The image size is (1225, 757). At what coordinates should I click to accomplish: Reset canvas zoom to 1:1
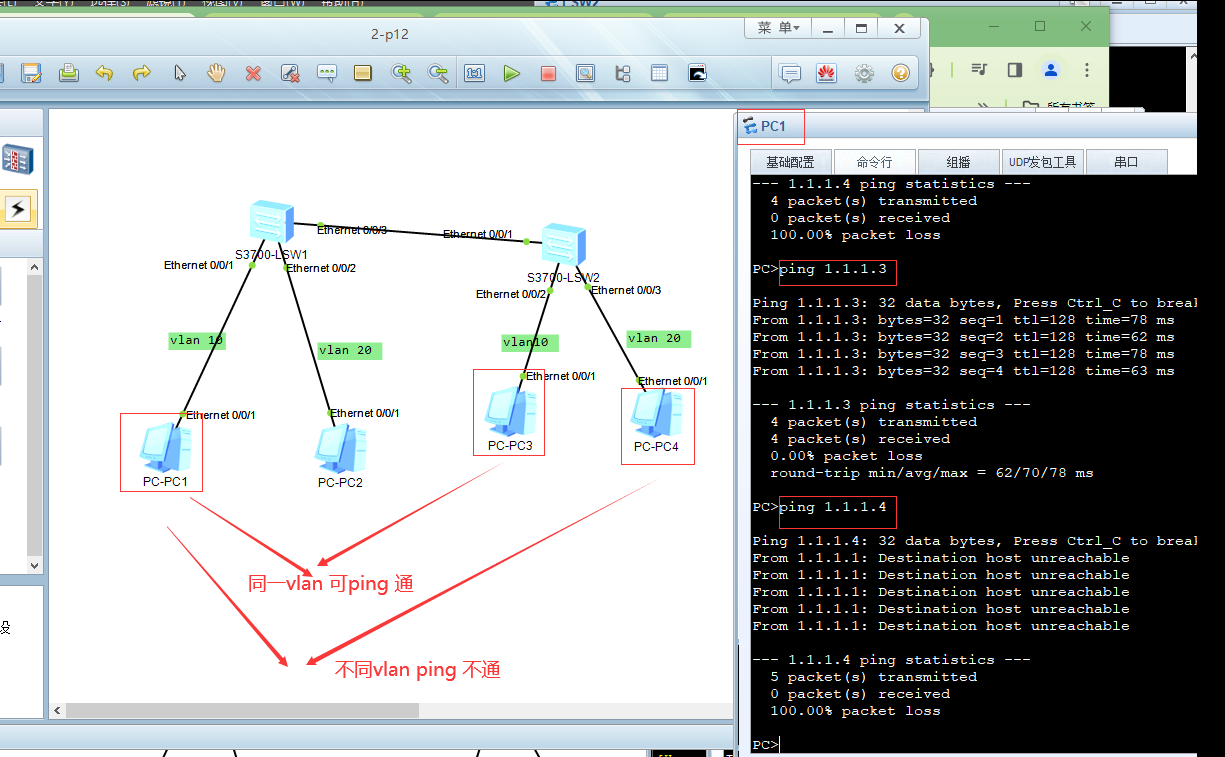point(474,73)
